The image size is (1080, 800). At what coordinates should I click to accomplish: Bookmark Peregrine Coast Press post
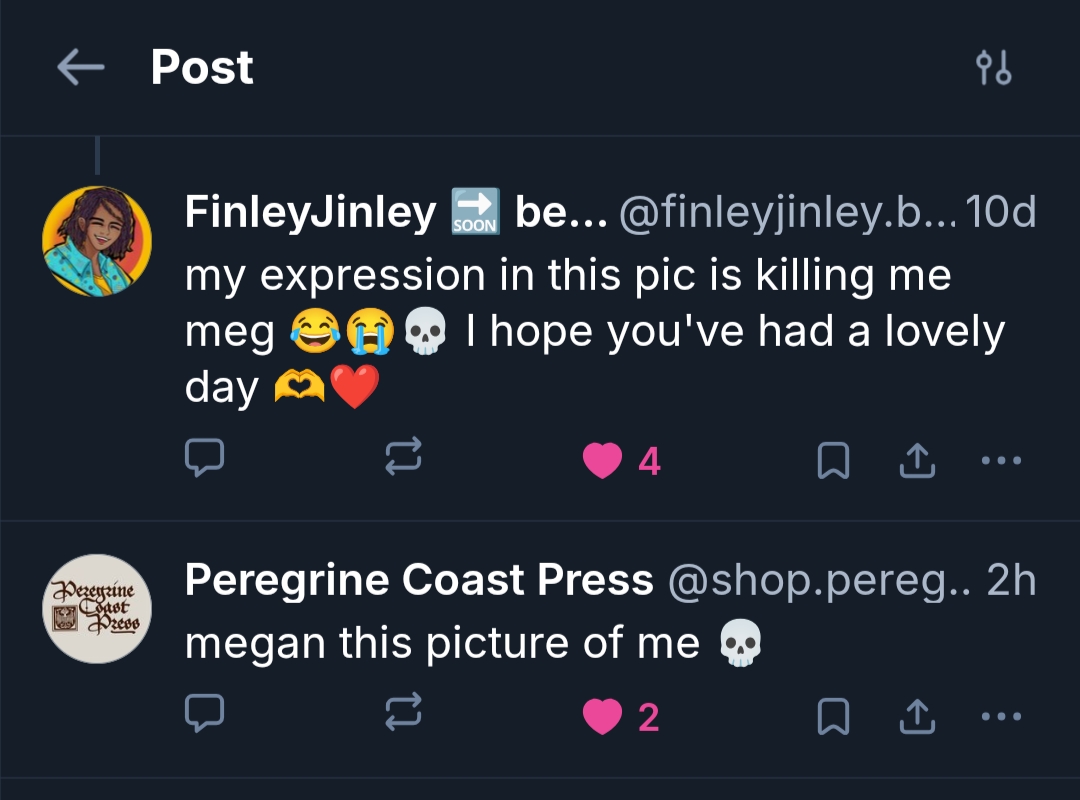coord(834,717)
